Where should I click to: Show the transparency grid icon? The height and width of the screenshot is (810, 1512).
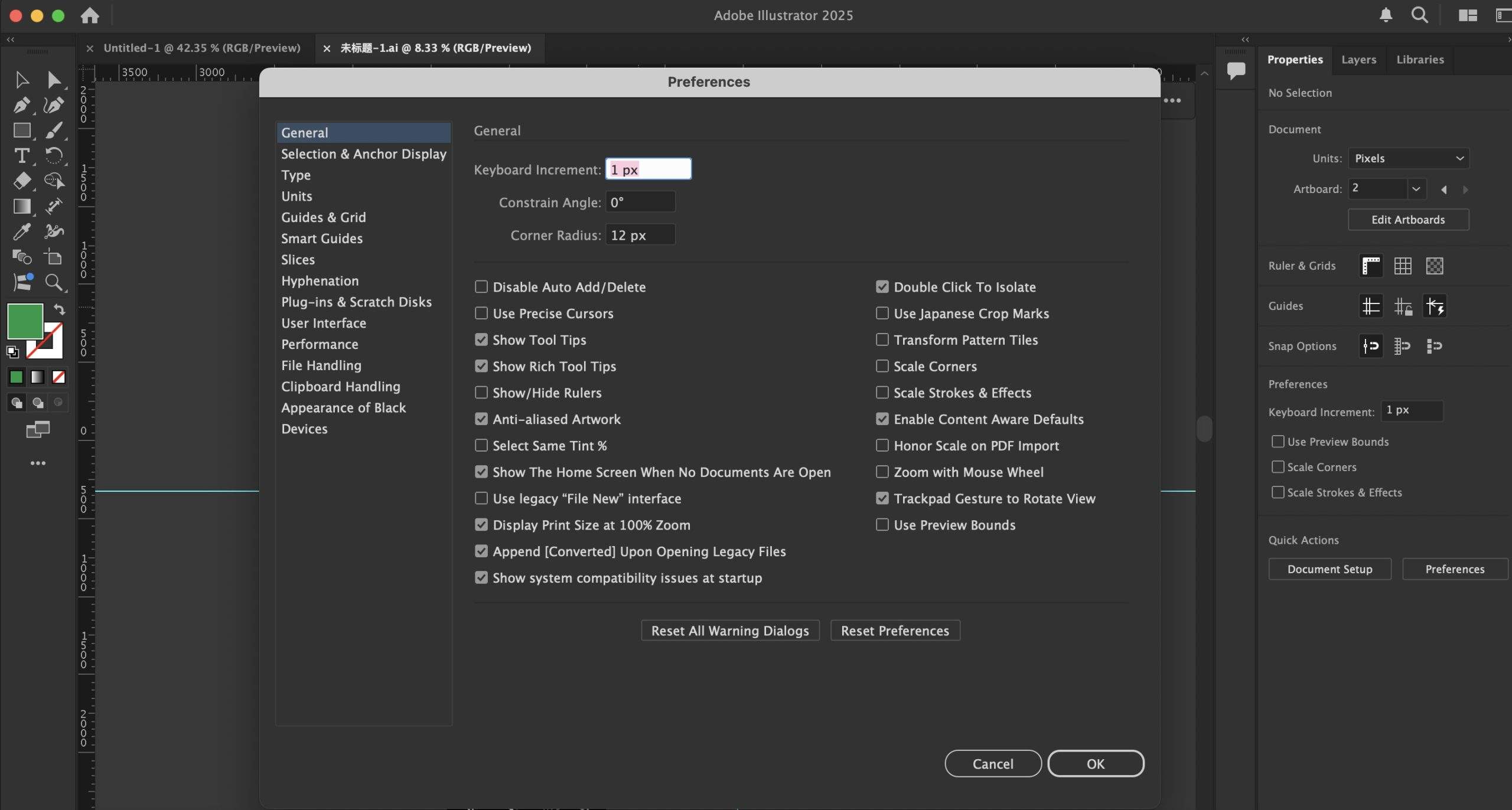[1434, 266]
